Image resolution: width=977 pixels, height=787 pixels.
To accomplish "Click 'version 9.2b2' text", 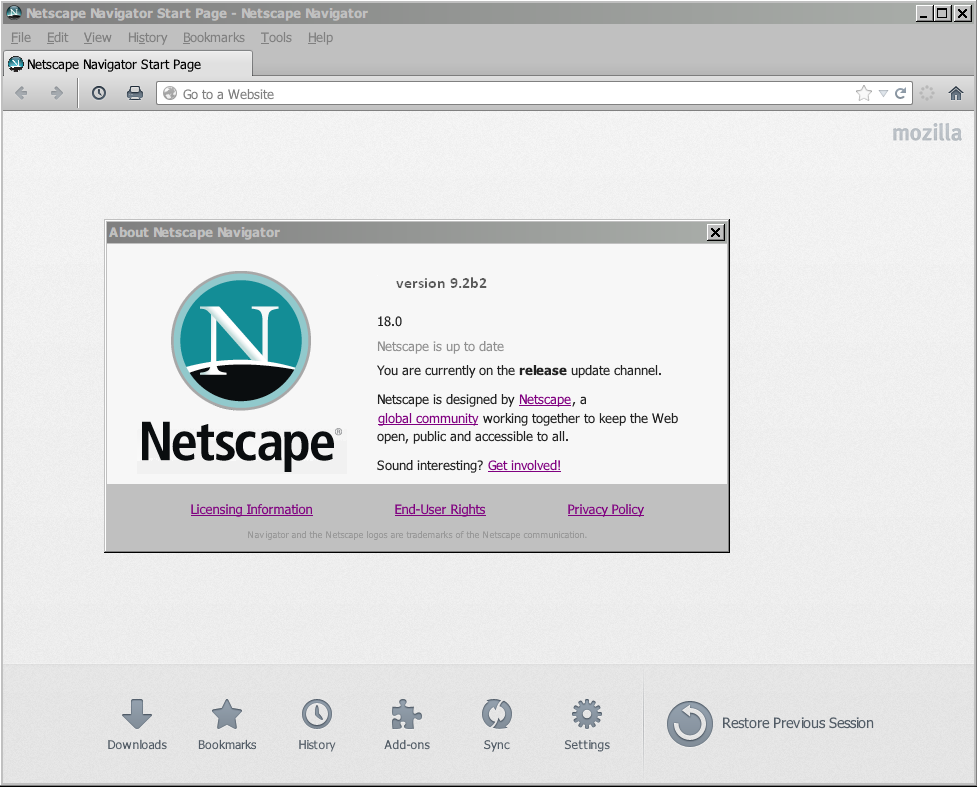I will (441, 284).
